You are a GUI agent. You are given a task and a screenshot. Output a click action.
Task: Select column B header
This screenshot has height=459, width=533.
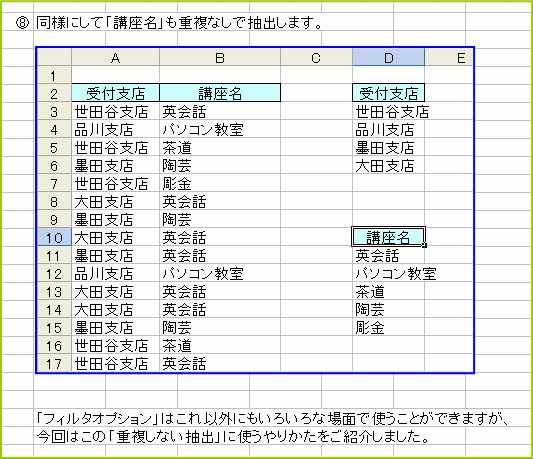220,57
